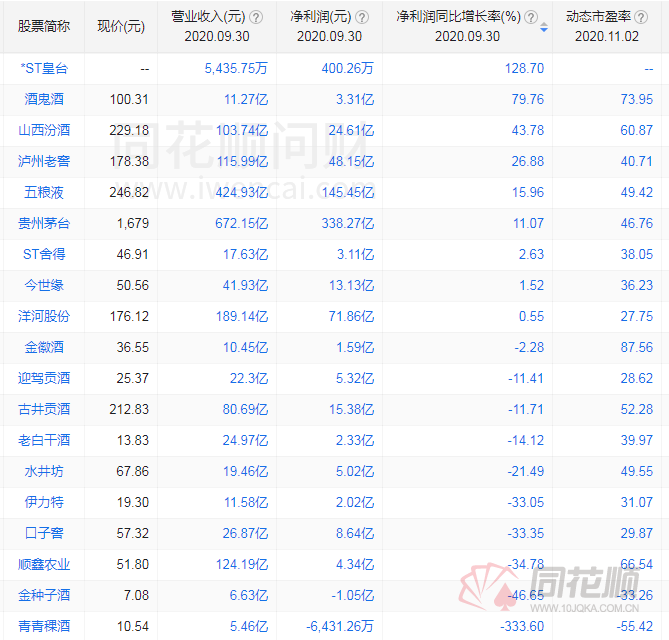Click 五粮液 revenue 424.93亿
The height and width of the screenshot is (640, 669).
point(241,192)
